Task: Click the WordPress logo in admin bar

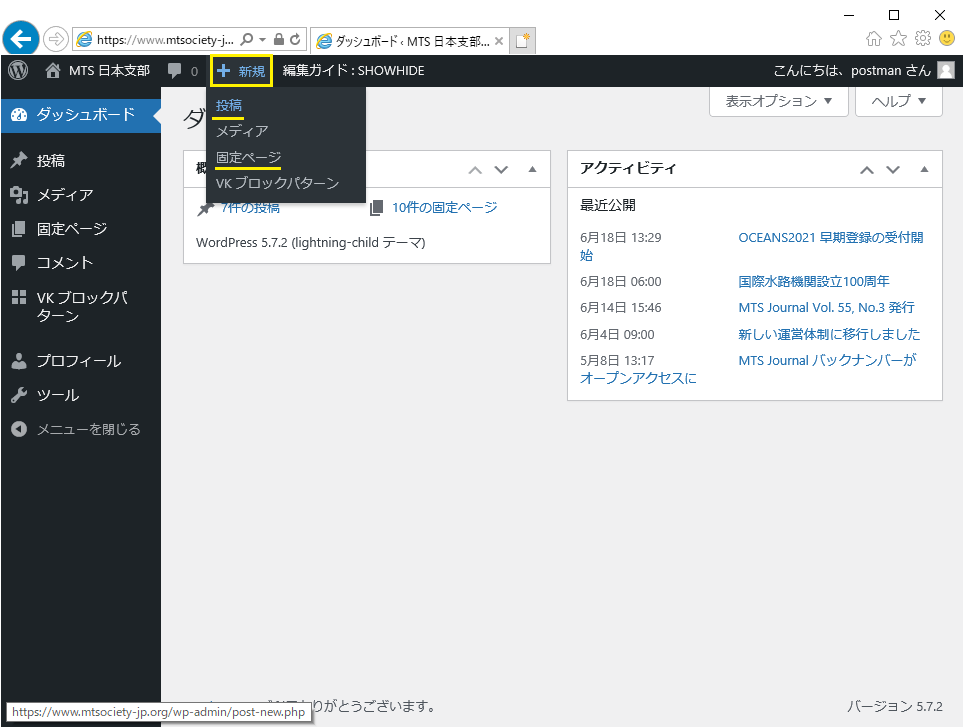Action: (x=18, y=71)
